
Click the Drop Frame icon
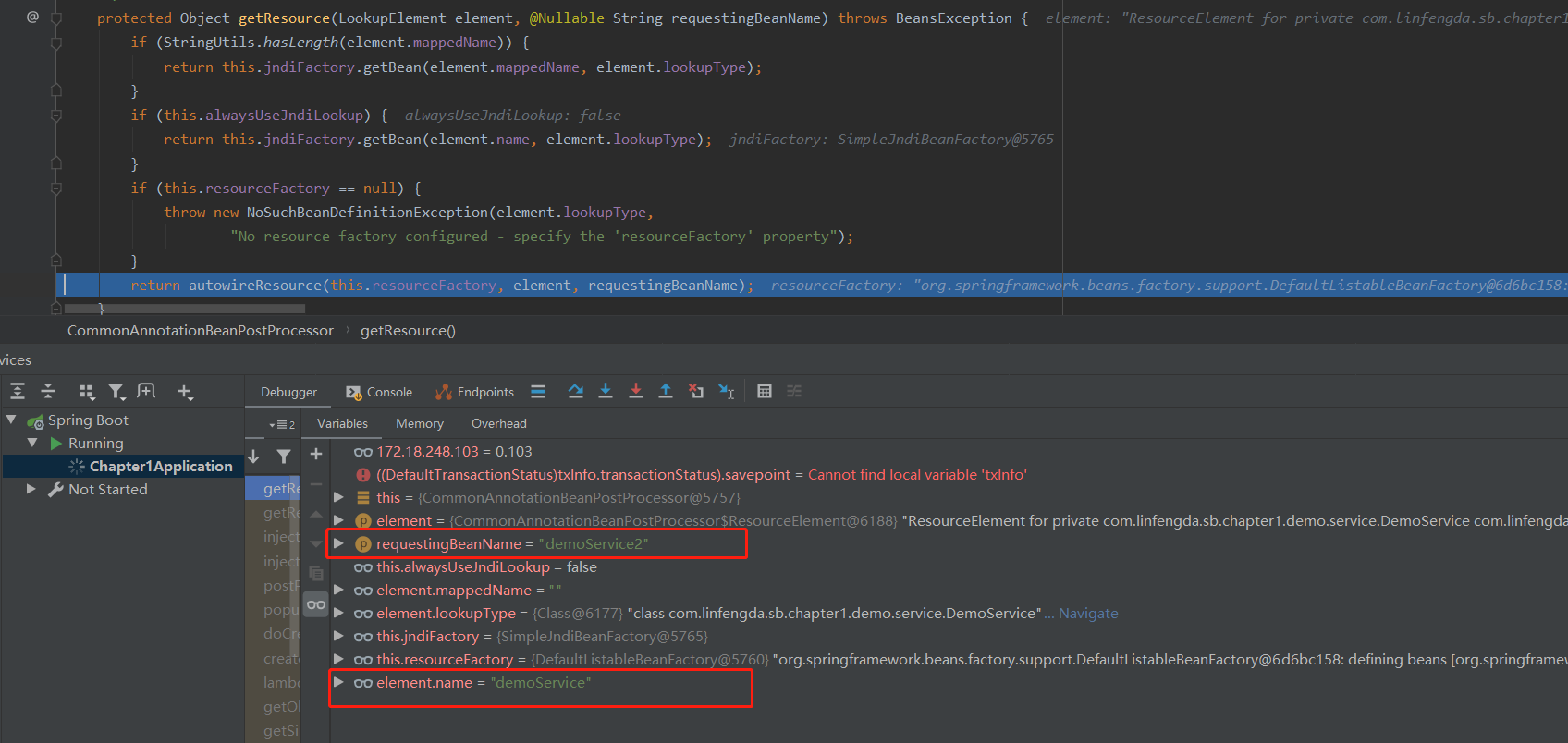[x=696, y=392]
